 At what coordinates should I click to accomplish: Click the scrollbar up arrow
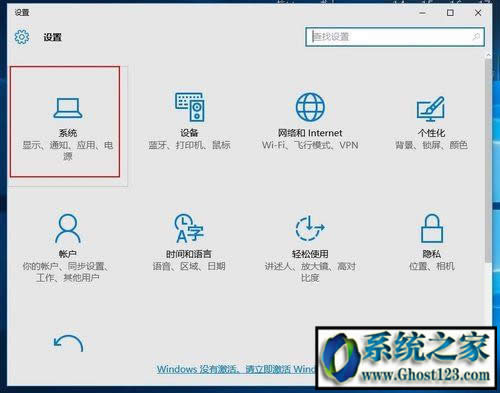(489, 55)
